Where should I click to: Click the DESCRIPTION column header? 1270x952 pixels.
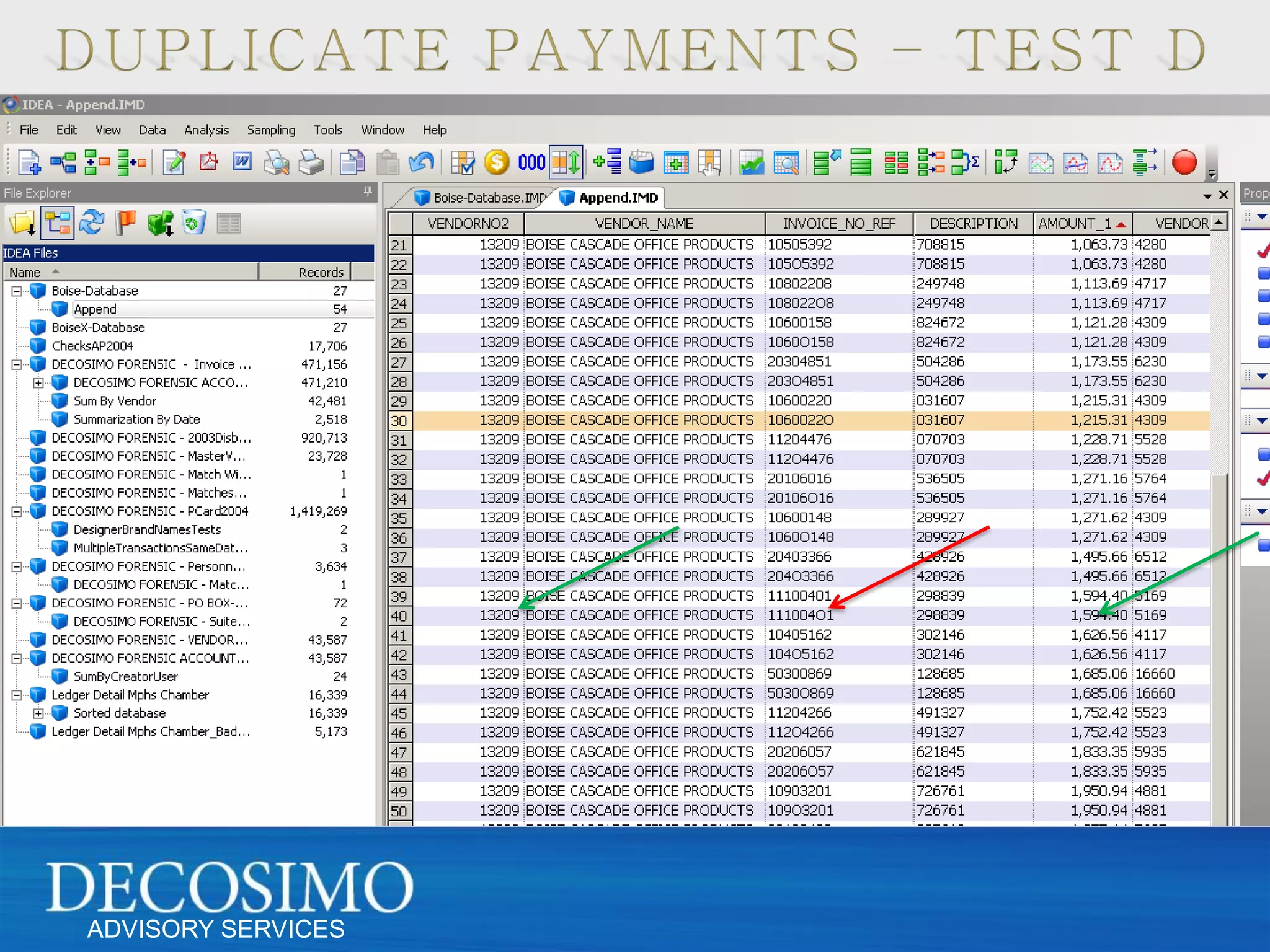coord(974,224)
